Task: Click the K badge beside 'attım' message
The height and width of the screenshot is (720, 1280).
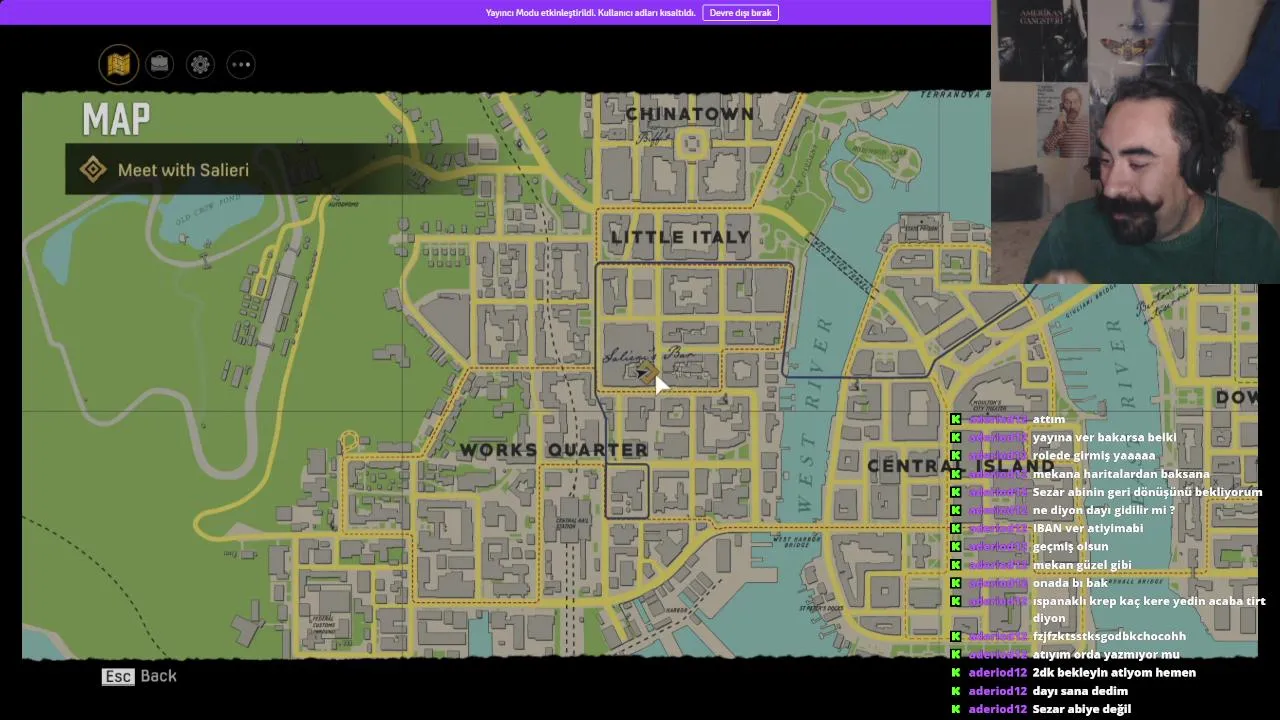Action: pyautogui.click(x=955, y=419)
